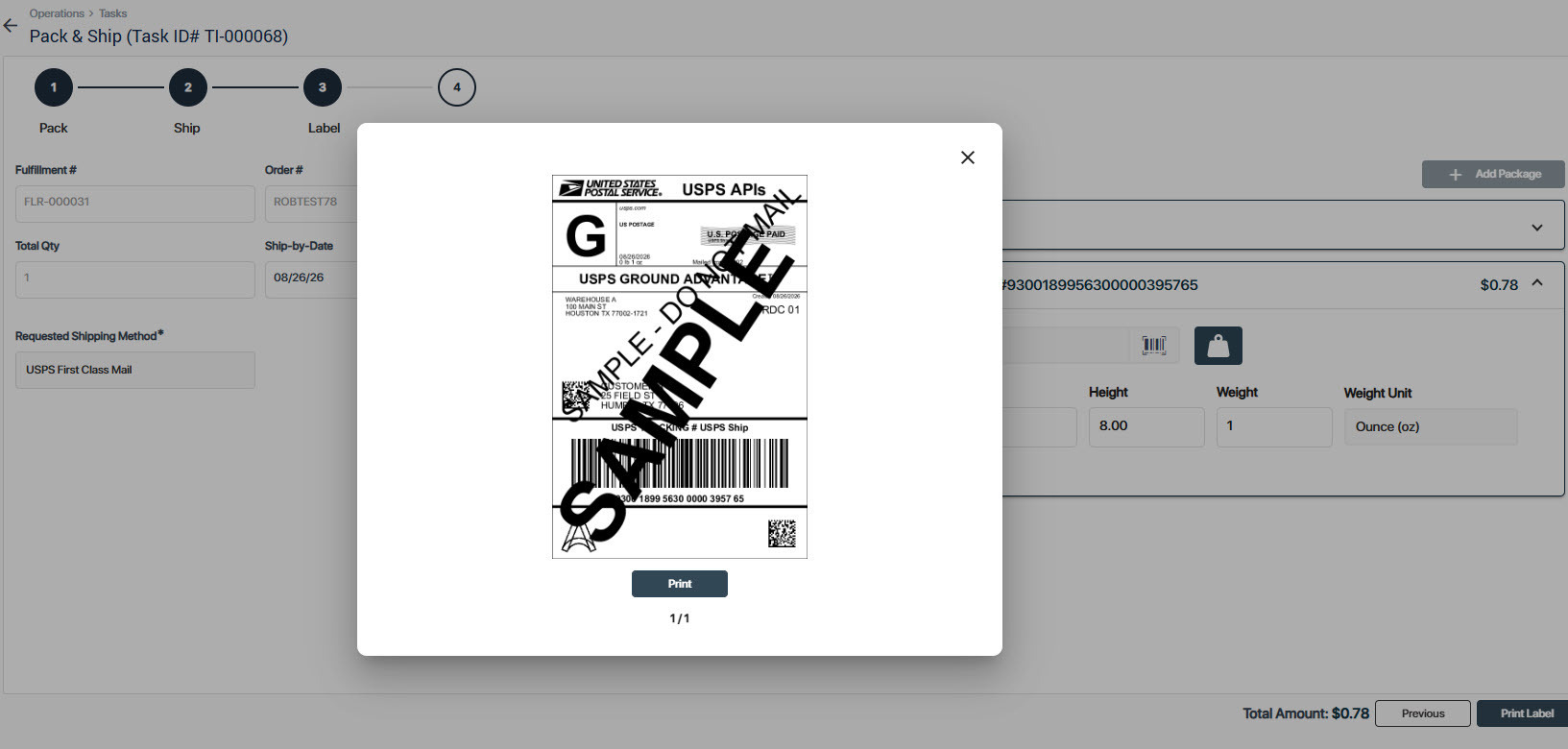Click the $0.78 package price

pyautogui.click(x=1499, y=285)
